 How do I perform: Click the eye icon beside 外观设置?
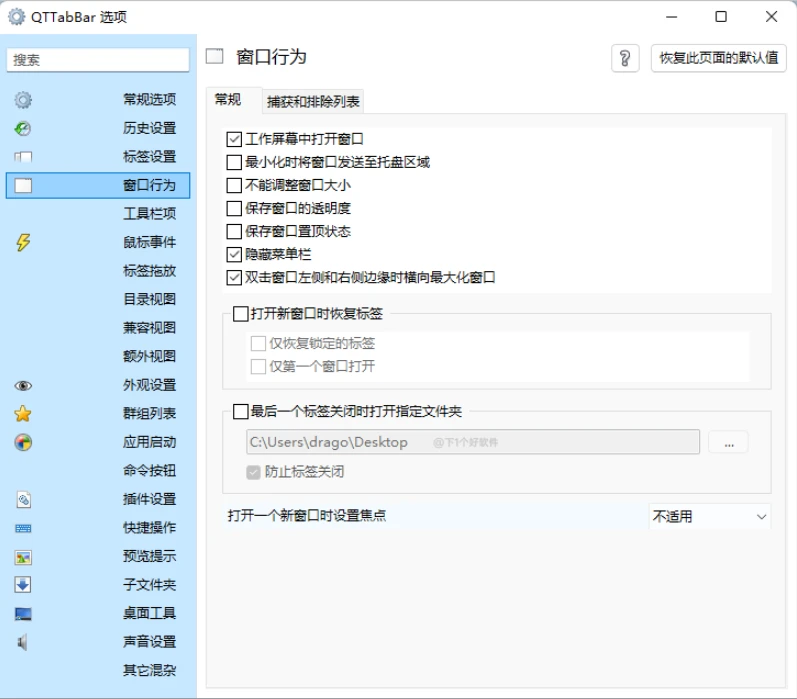23,385
